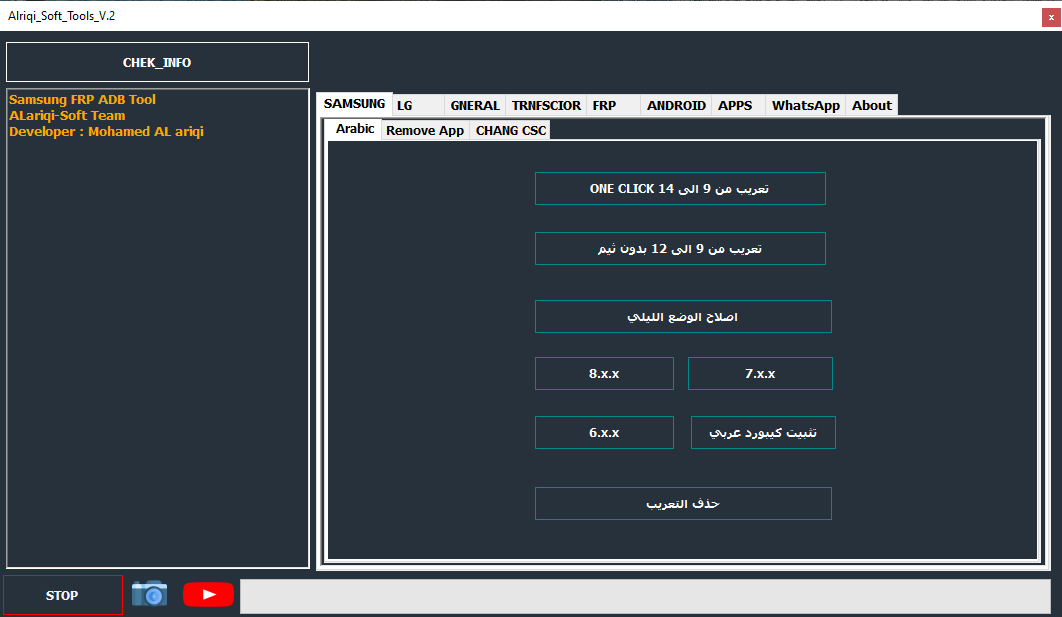This screenshot has height=617, width=1062.
Task: Click the camera screenshot icon
Action: click(149, 594)
